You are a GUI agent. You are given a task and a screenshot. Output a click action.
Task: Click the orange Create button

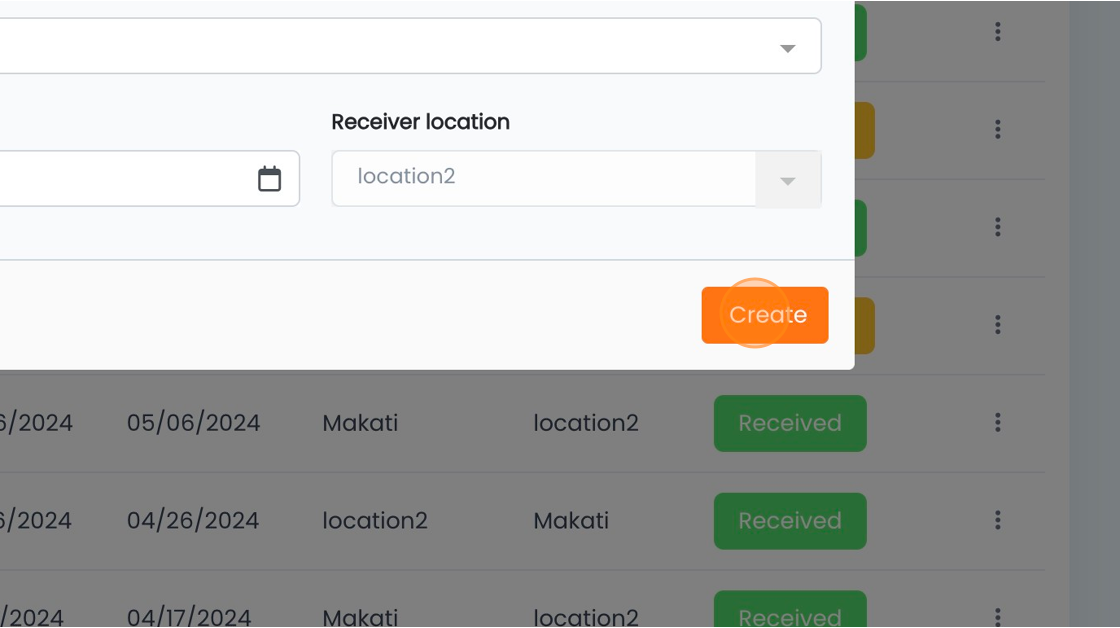(764, 315)
